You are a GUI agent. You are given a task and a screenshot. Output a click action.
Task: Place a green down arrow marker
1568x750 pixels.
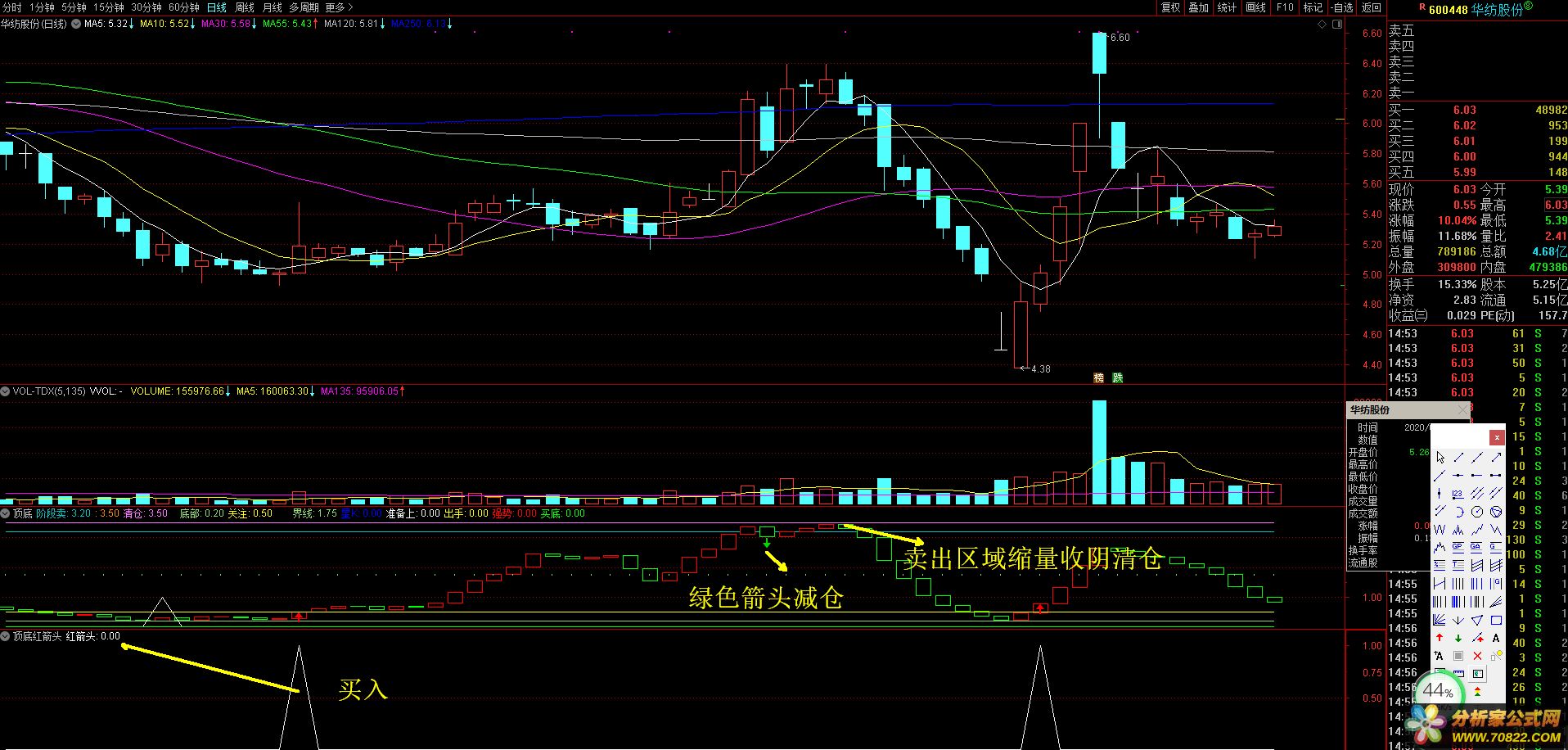(x=1458, y=638)
